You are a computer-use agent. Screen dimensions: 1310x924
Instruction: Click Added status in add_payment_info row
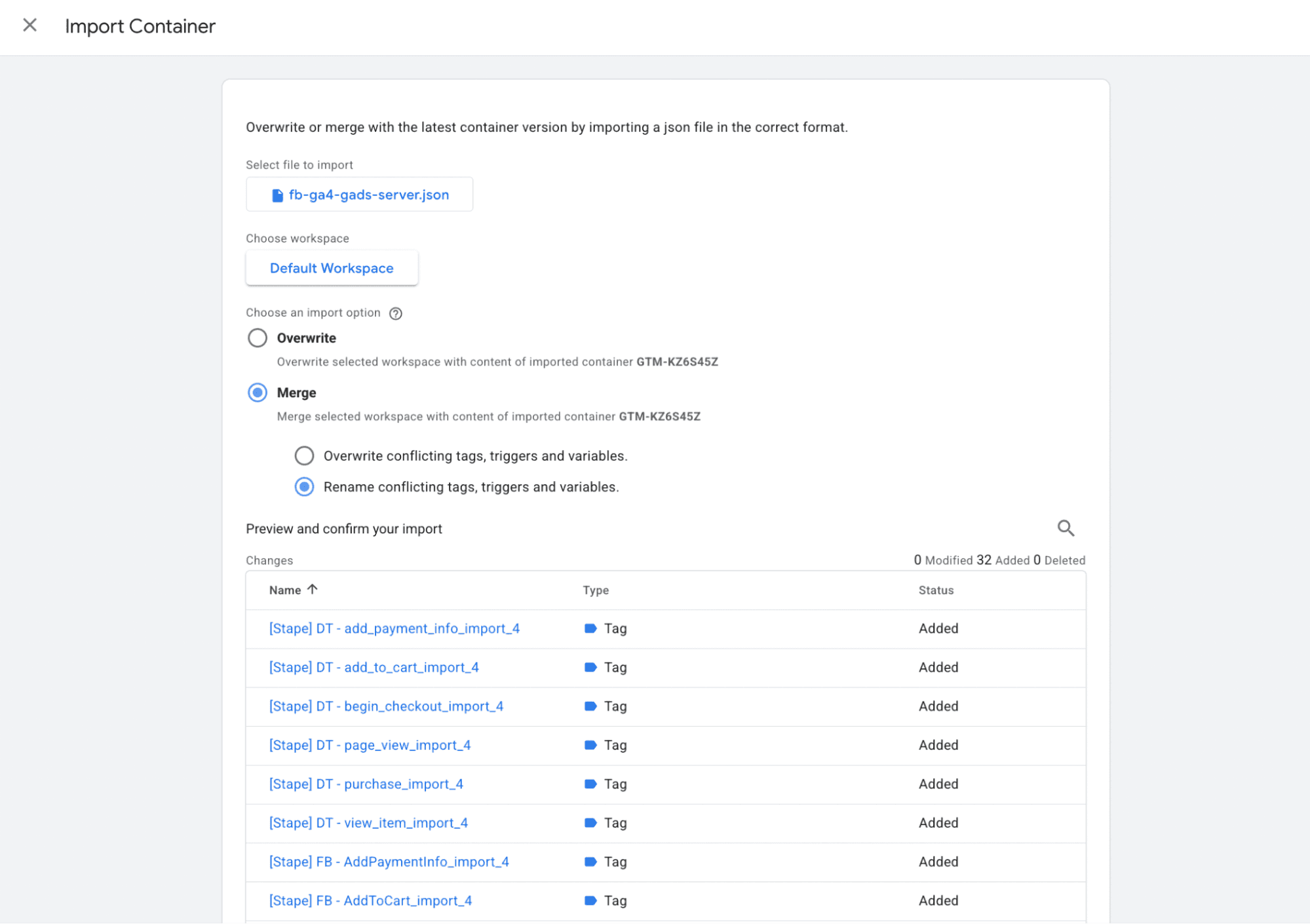point(938,628)
